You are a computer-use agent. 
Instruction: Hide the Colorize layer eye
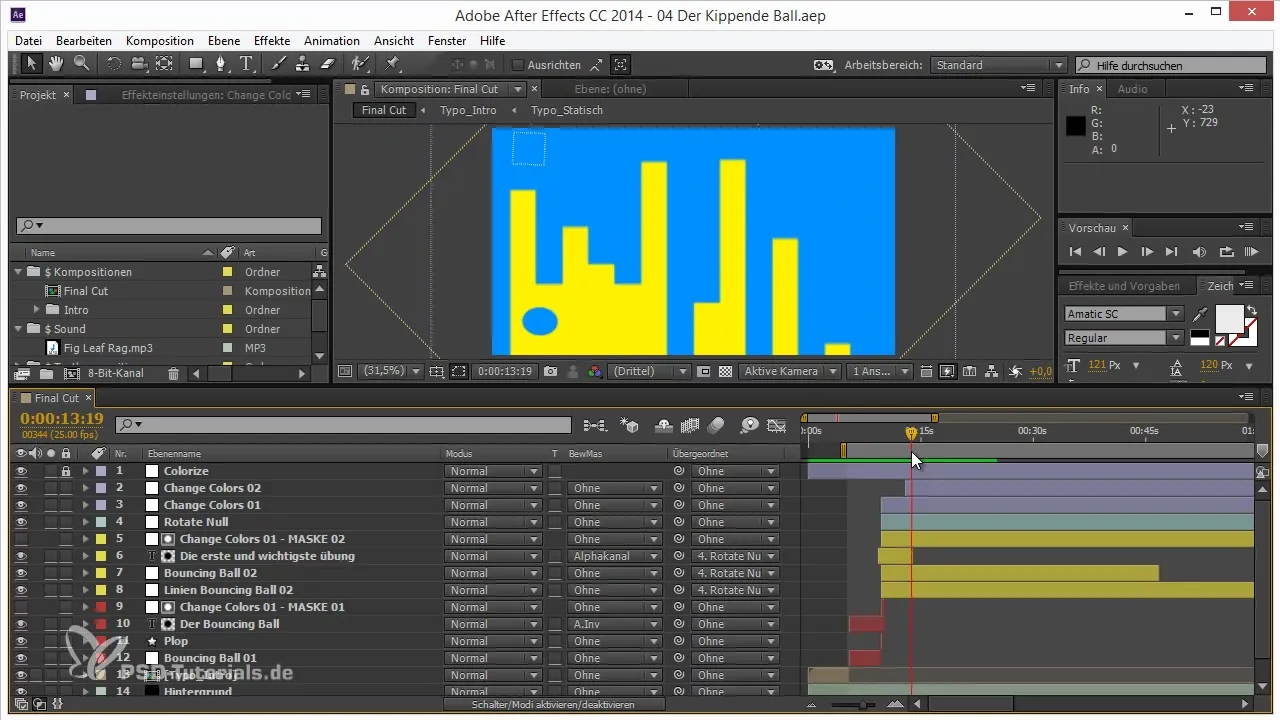click(x=20, y=471)
